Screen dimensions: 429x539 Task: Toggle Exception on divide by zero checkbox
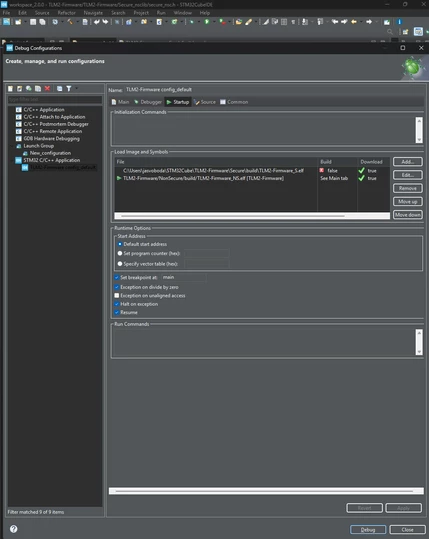(117, 287)
